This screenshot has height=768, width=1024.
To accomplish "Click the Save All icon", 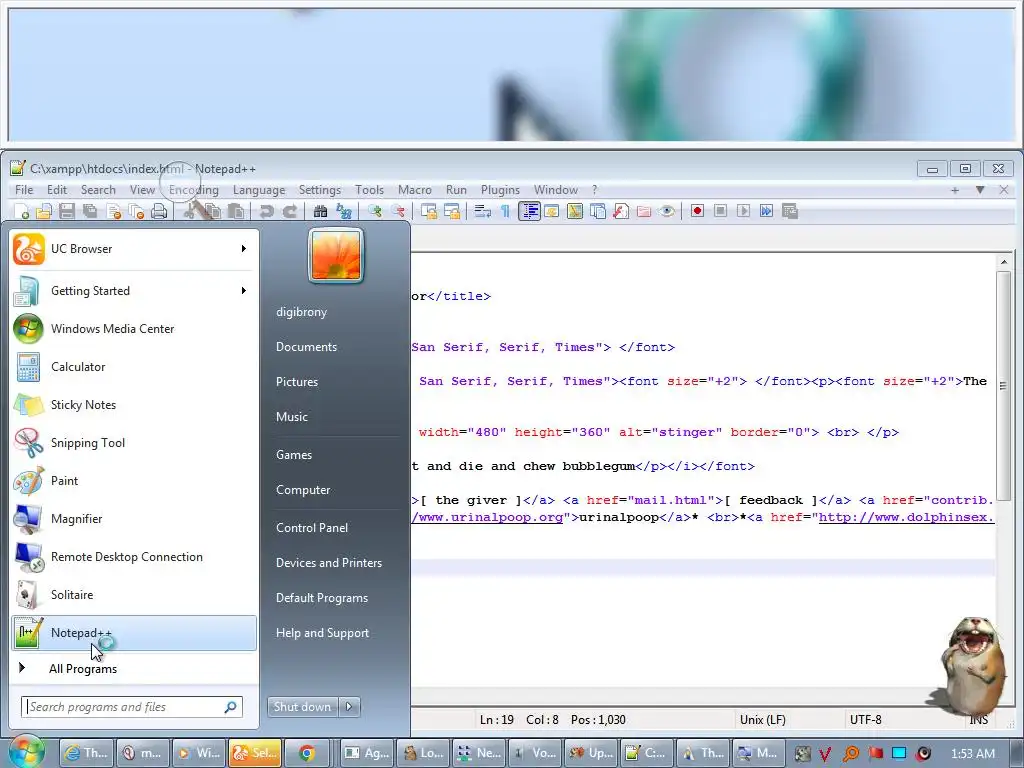I will tap(89, 211).
